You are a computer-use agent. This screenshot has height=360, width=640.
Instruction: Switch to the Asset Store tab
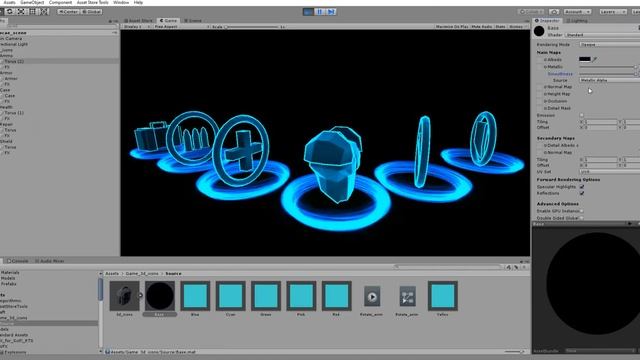(x=138, y=20)
